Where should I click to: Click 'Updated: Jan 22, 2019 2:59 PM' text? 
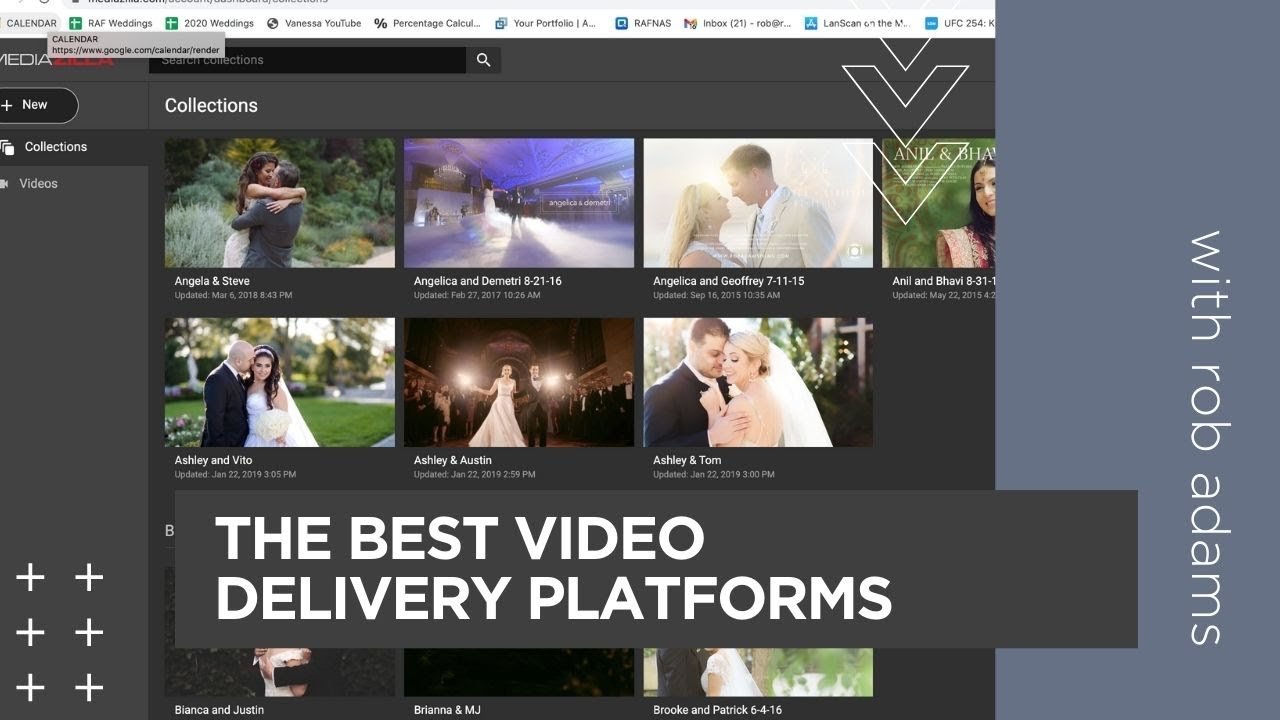pyautogui.click(x=474, y=474)
